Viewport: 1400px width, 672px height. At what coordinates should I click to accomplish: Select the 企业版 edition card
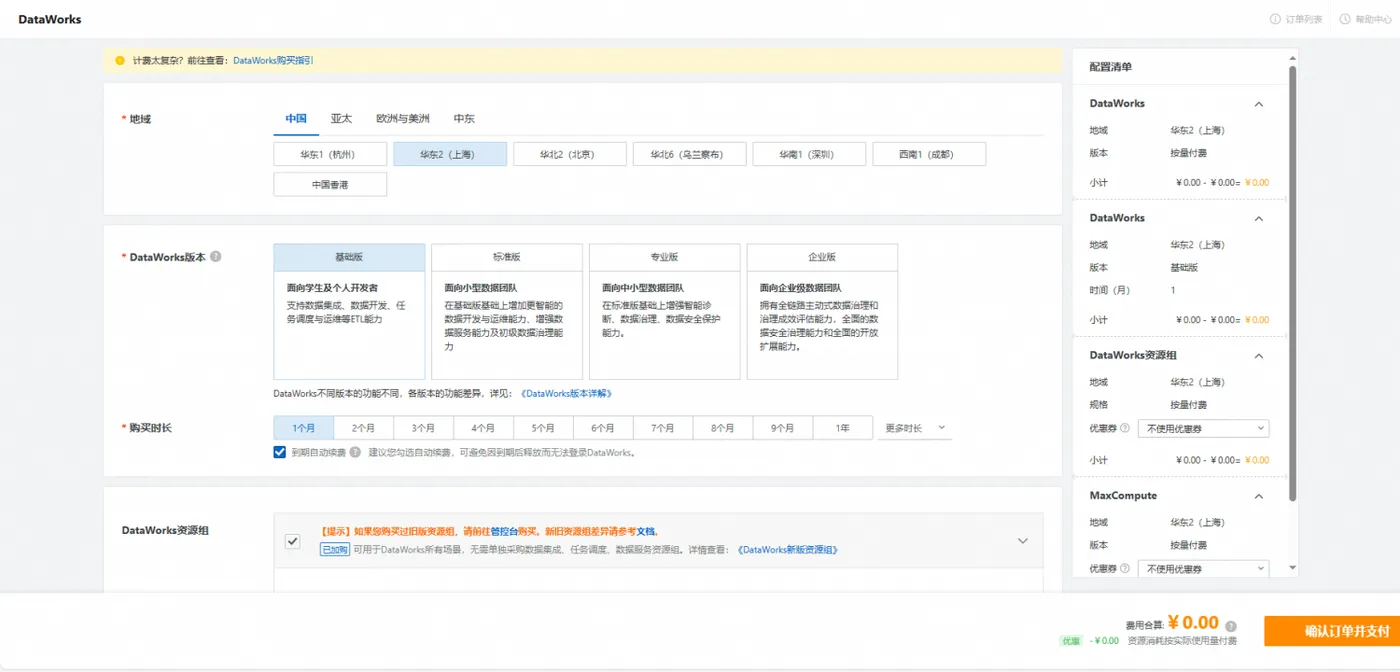[822, 311]
